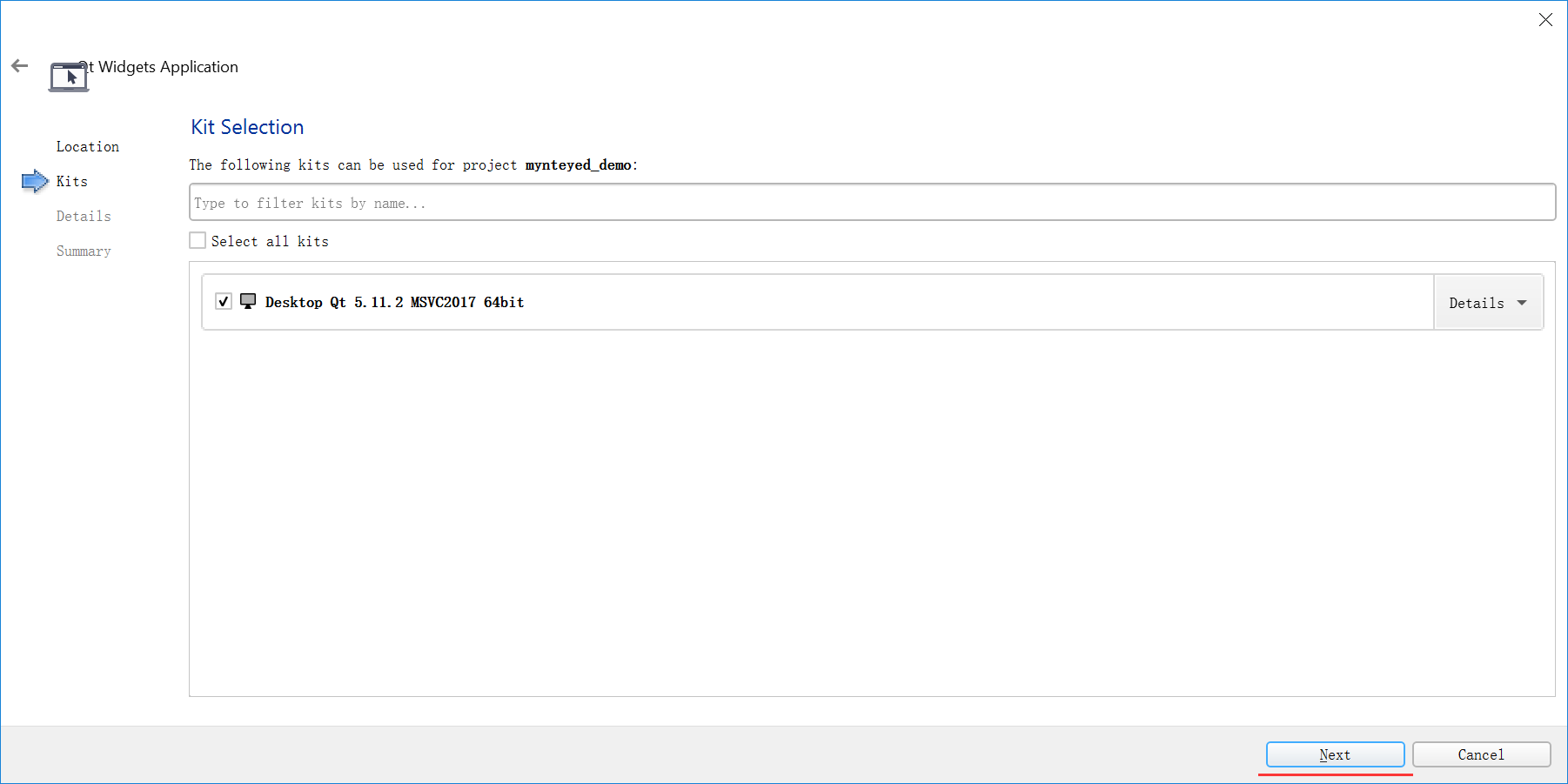Click the Qt Widgets Application wizard icon
The width and height of the screenshot is (1568, 784).
(69, 77)
